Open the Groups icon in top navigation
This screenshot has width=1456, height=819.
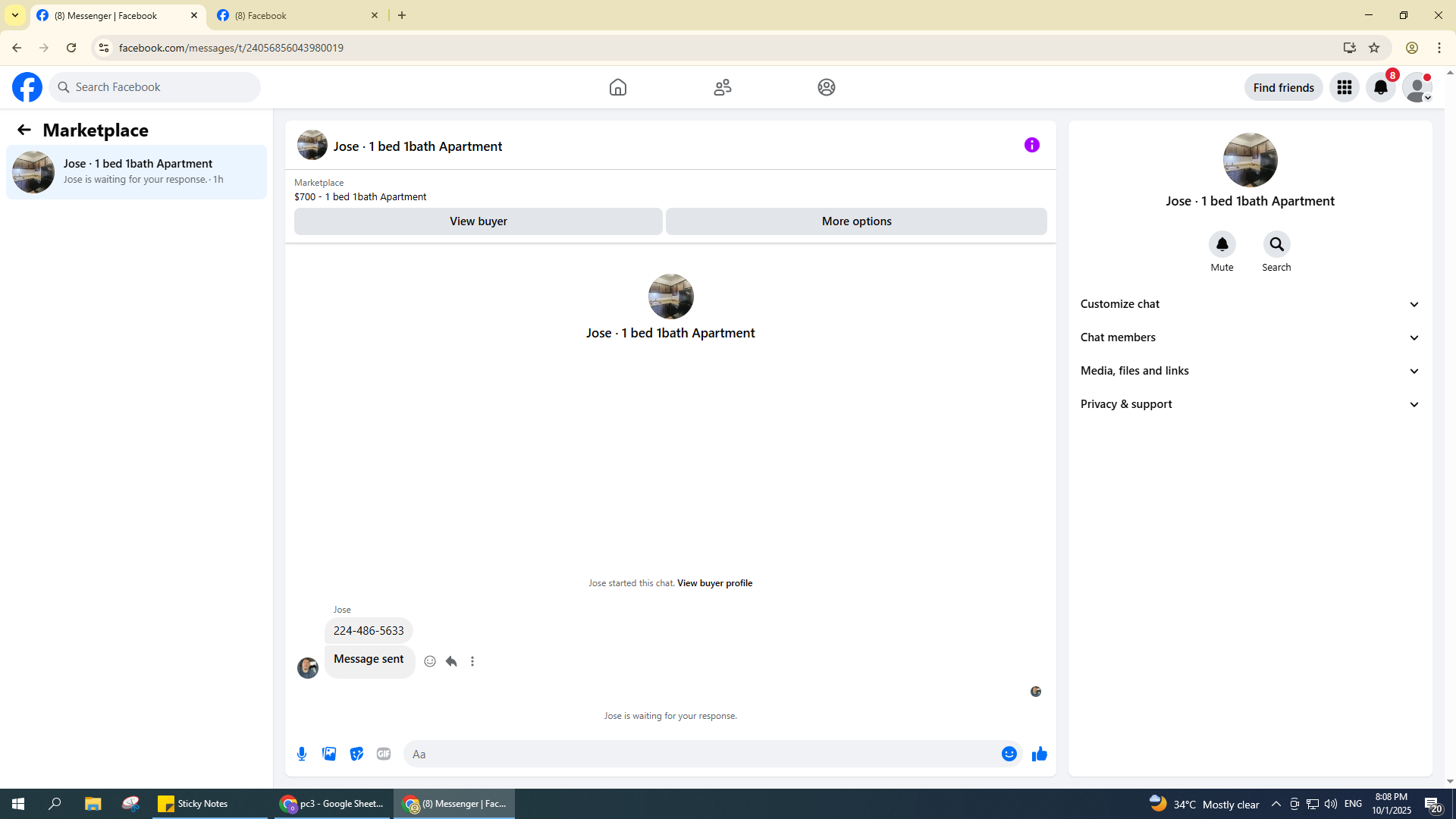click(827, 87)
